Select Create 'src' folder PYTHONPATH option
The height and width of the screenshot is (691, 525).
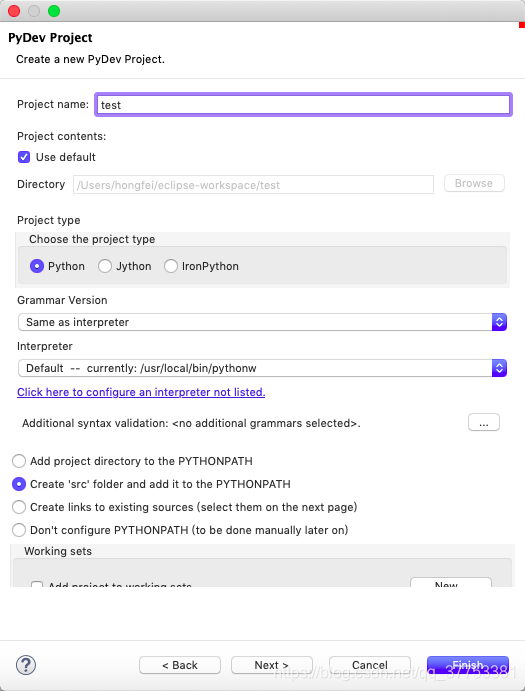[19, 484]
